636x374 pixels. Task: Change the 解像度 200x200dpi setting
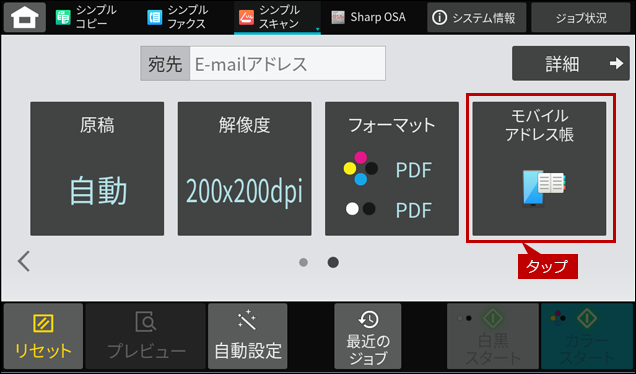(x=245, y=168)
